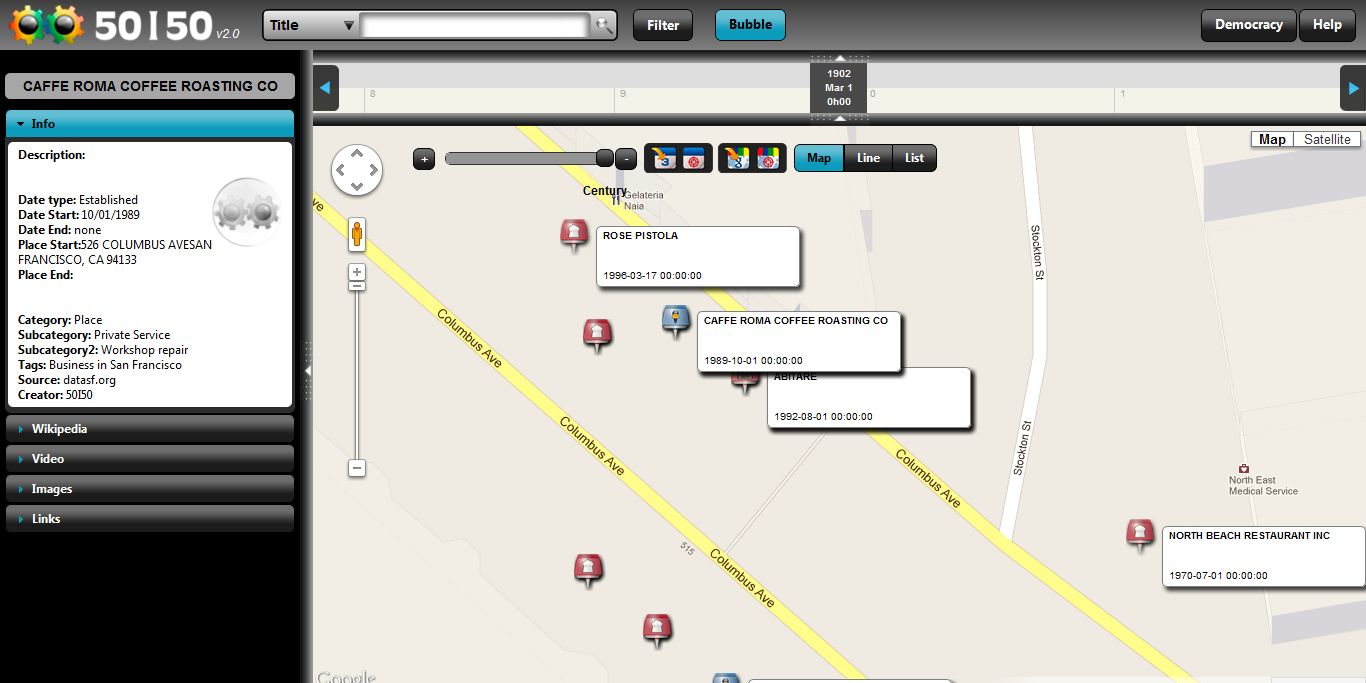The height and width of the screenshot is (683, 1366).
Task: Click inside the search text field
Action: coord(475,25)
